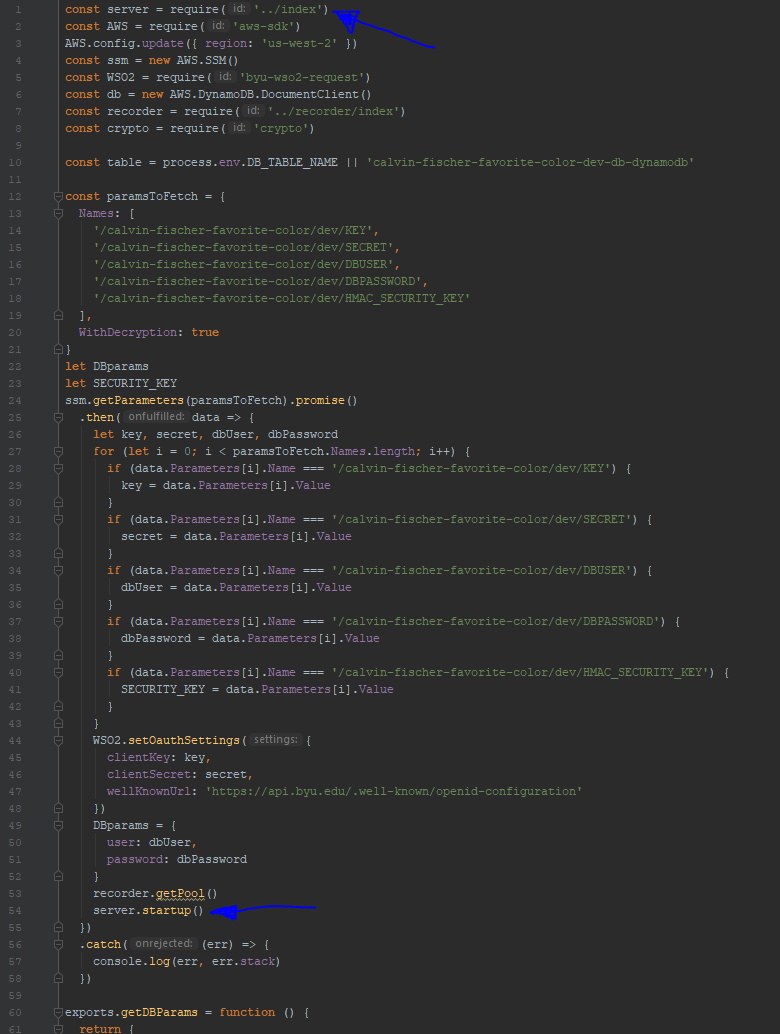780x1034 pixels.
Task: Click the fold end marker on line 55
Action: point(58,927)
